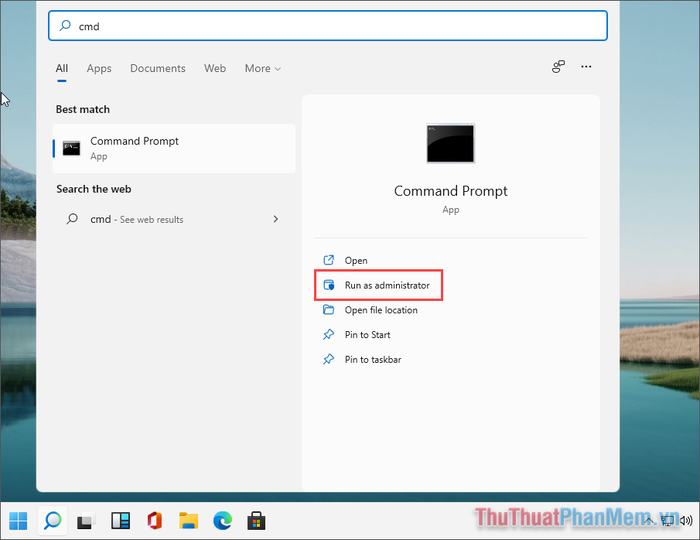Click the search box containing cmd
The width and height of the screenshot is (700, 540).
[328, 26]
